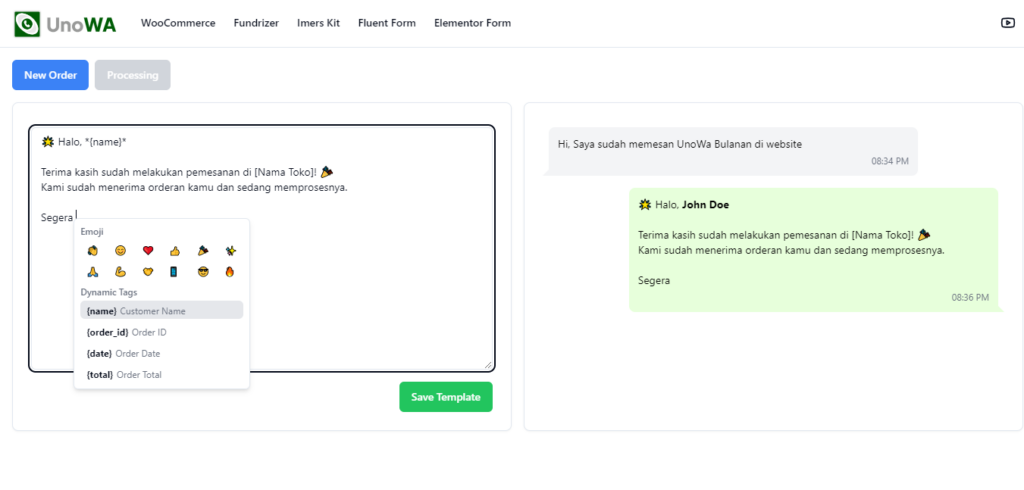1024x490 pixels.
Task: Click the Dynamic Tags heading
Action: (109, 292)
